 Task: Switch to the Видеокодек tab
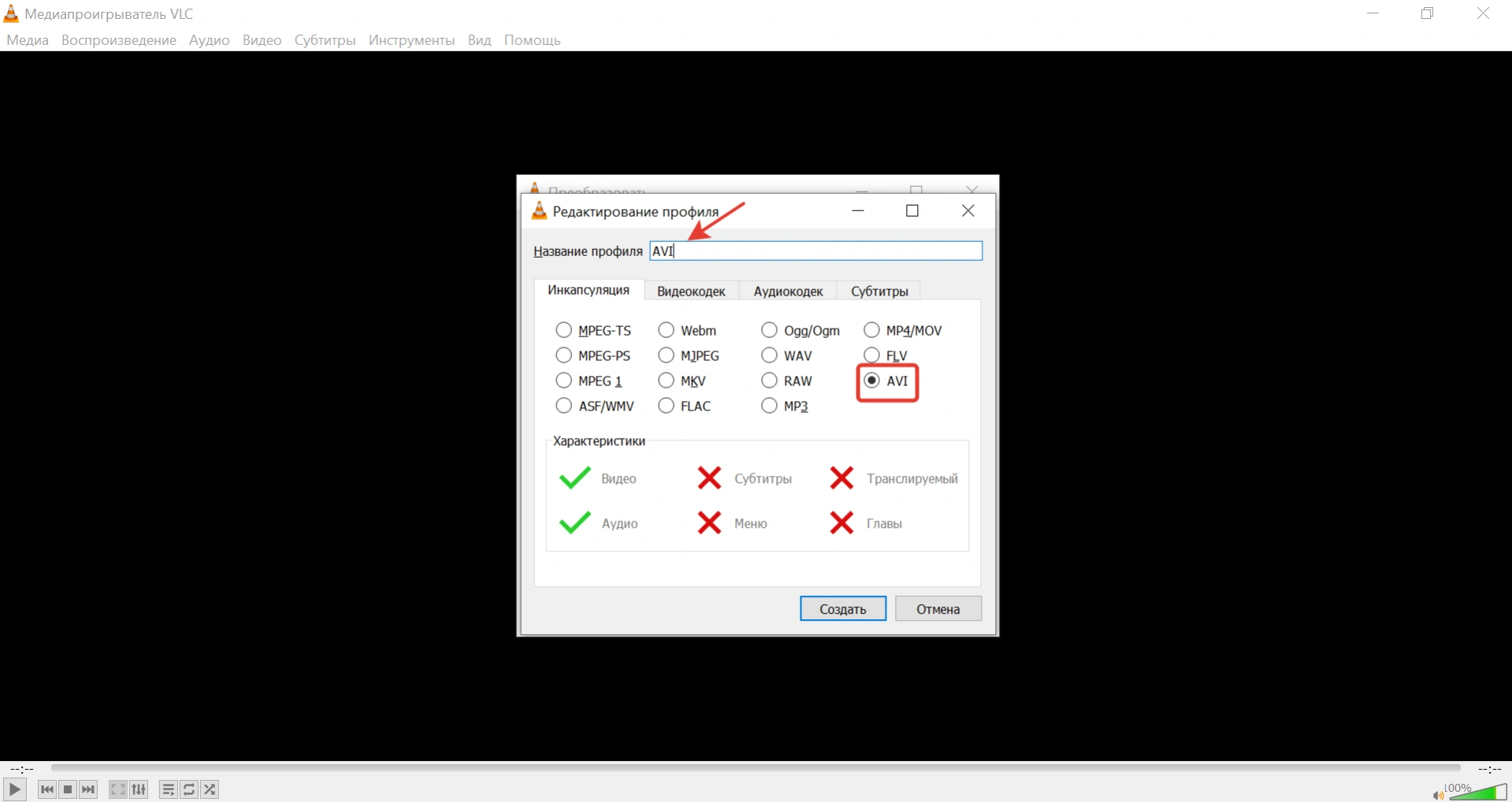click(691, 291)
